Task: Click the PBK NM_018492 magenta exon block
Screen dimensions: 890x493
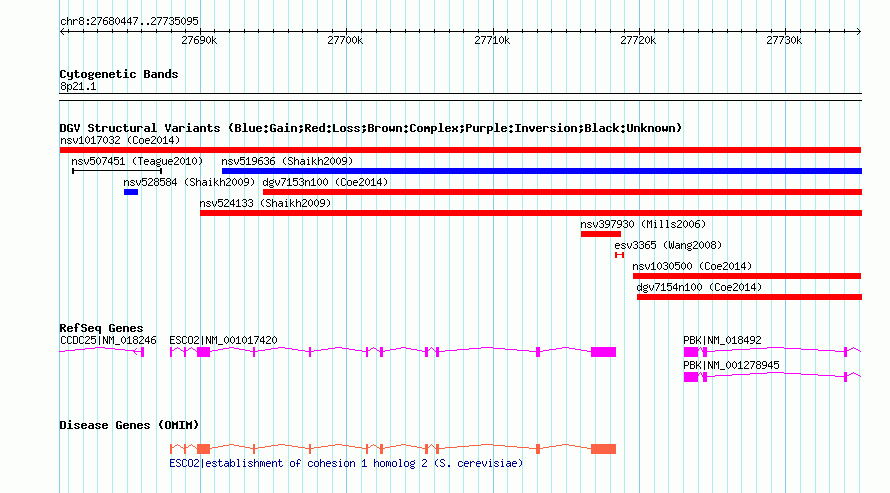Action: 691,352
